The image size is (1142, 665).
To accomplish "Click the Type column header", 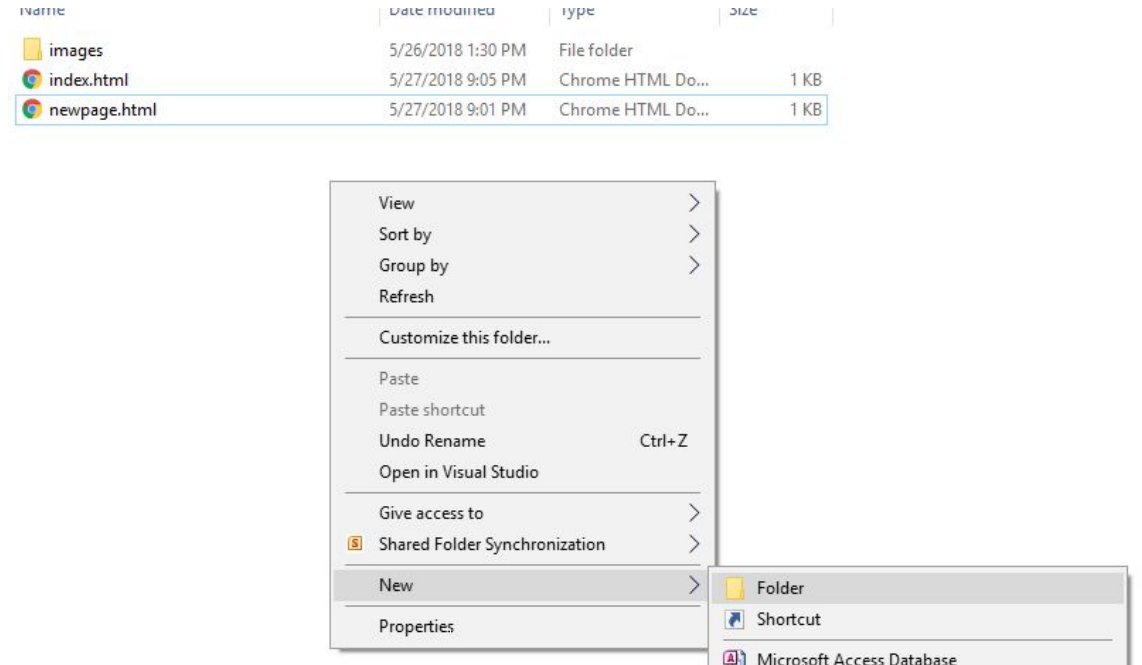I will coord(577,10).
